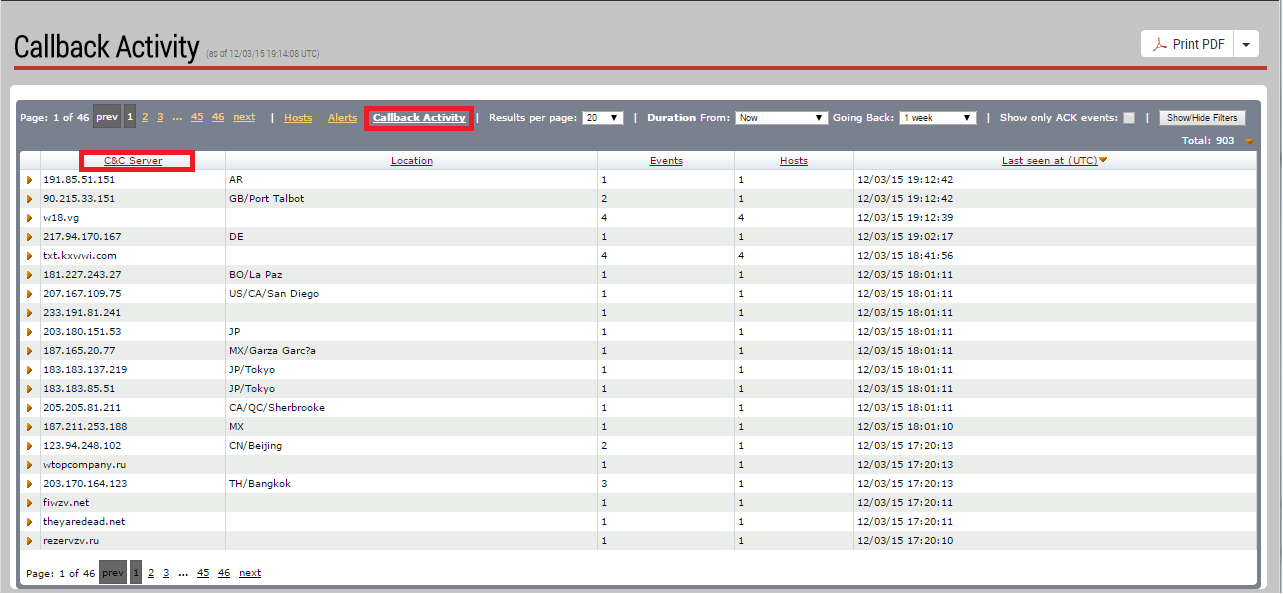Image resolution: width=1283 pixels, height=594 pixels.
Task: Expand row for 233.191.81.241
Action: pos(30,313)
